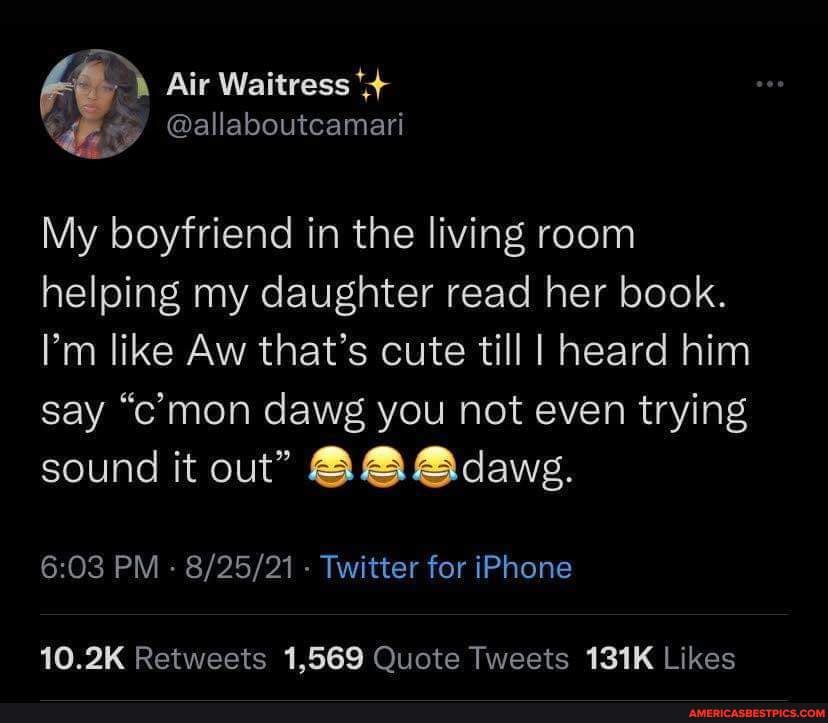
Task: Select the Likes label text
Action: click(x=699, y=659)
